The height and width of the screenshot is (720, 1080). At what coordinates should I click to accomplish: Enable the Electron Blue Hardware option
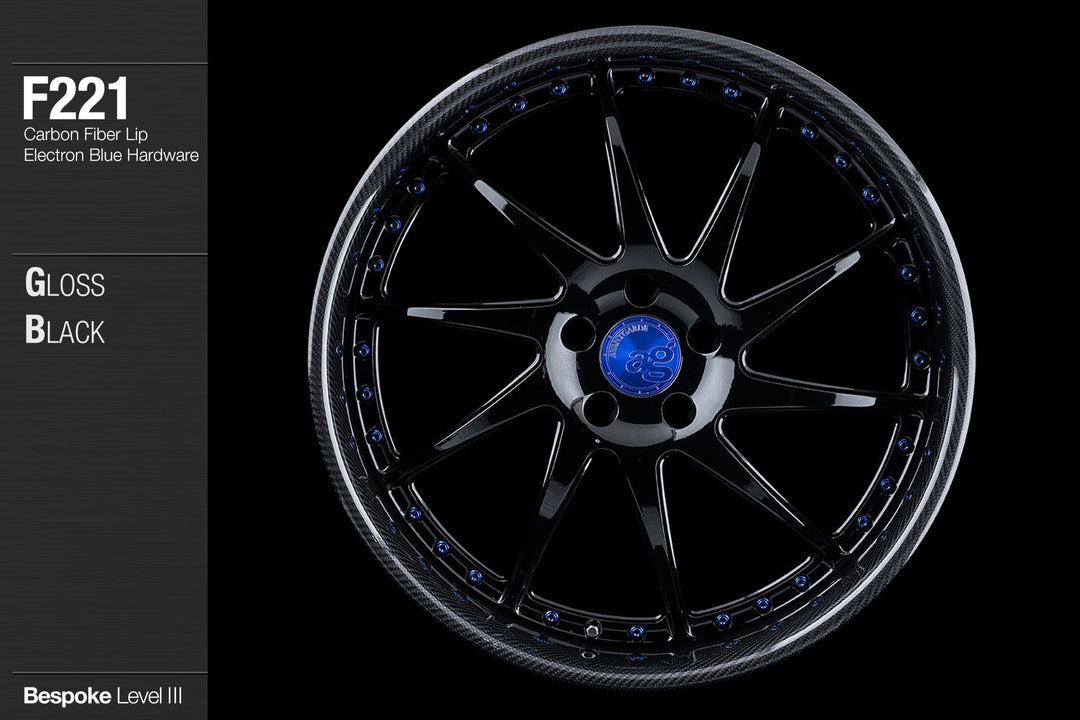(x=111, y=155)
